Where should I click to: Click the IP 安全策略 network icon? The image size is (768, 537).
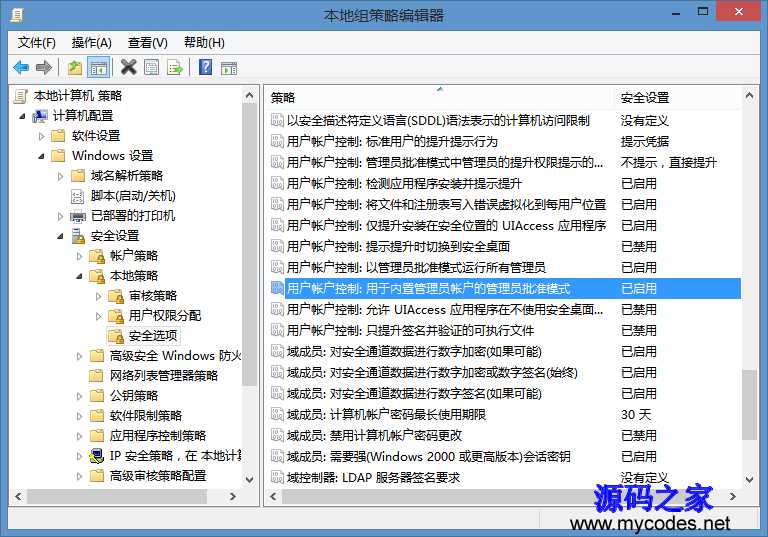[97, 456]
